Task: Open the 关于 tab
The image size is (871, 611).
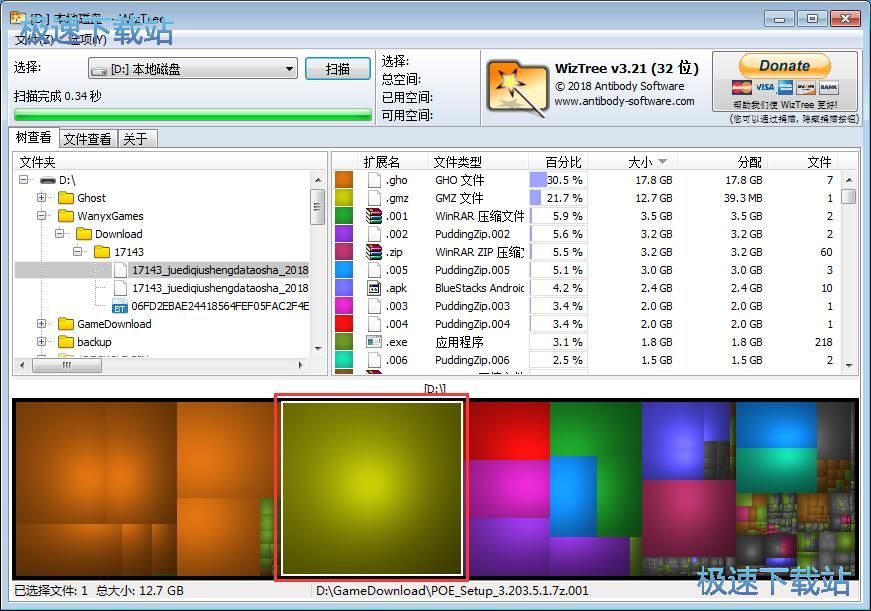Action: [x=135, y=139]
